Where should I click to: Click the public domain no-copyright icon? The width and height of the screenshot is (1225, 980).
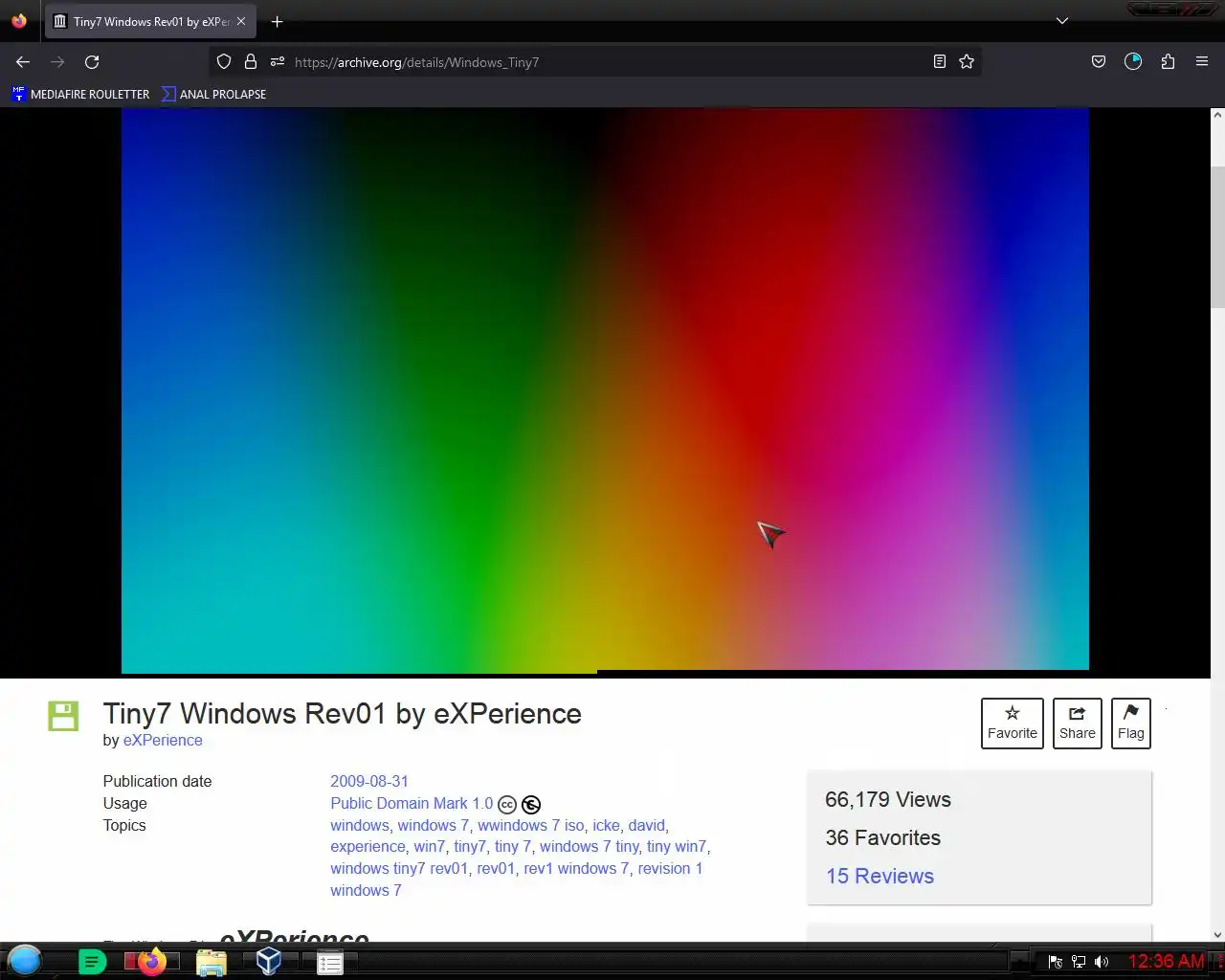[x=531, y=805]
